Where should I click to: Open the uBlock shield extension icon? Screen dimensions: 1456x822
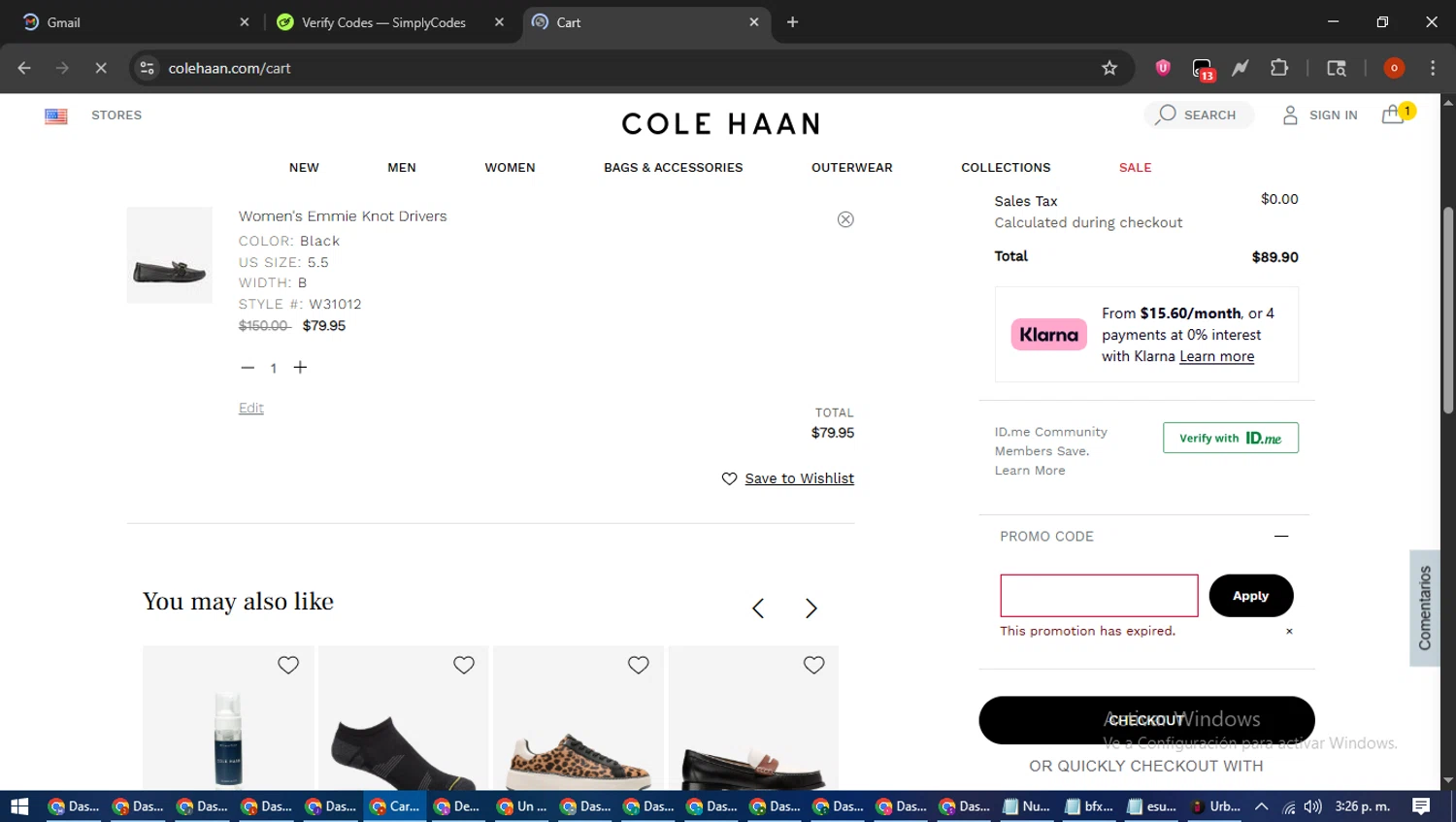point(1163,67)
